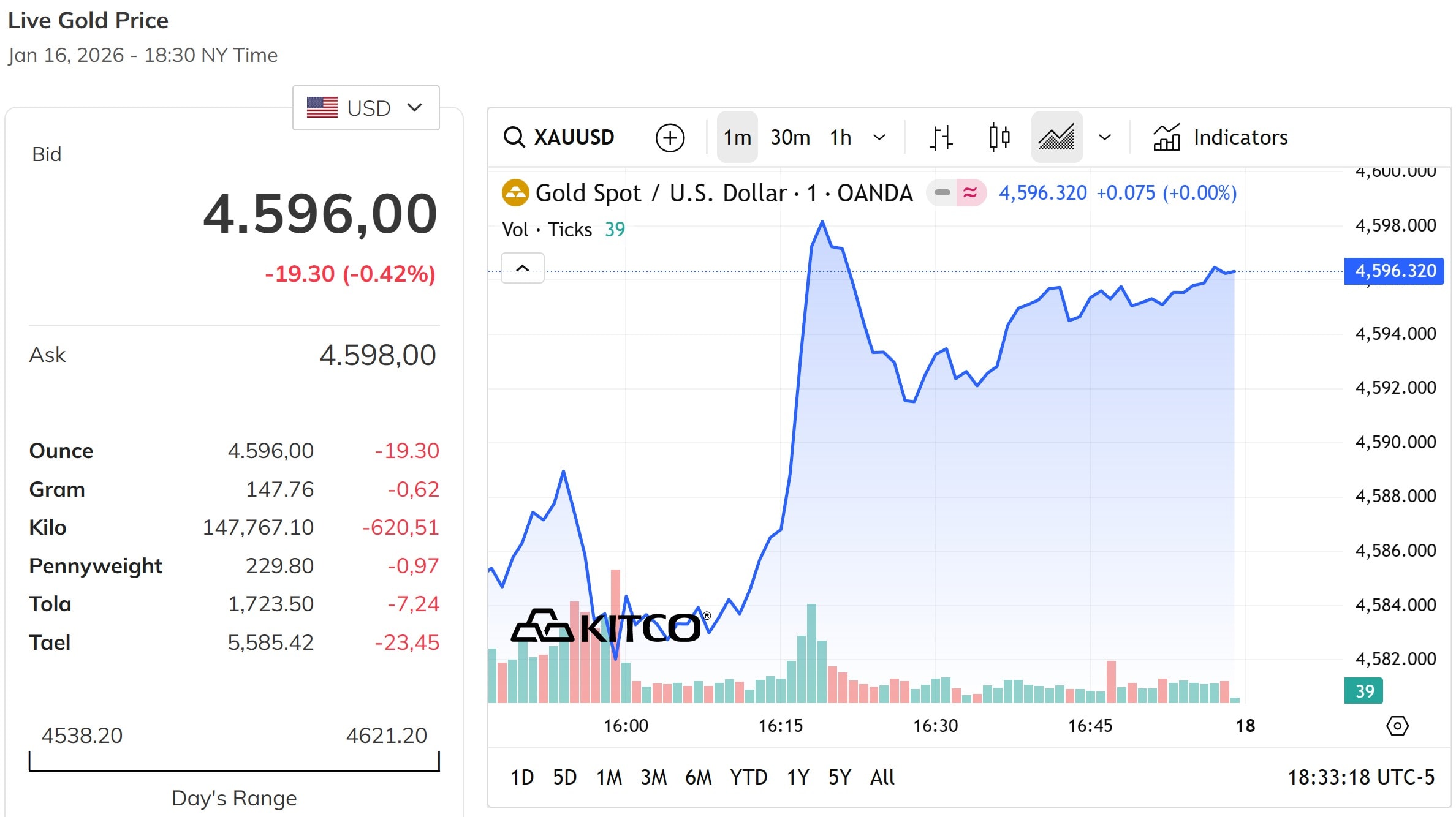Image resolution: width=1456 pixels, height=817 pixels.
Task: Click the plus icon to compare symbols
Action: [670, 137]
